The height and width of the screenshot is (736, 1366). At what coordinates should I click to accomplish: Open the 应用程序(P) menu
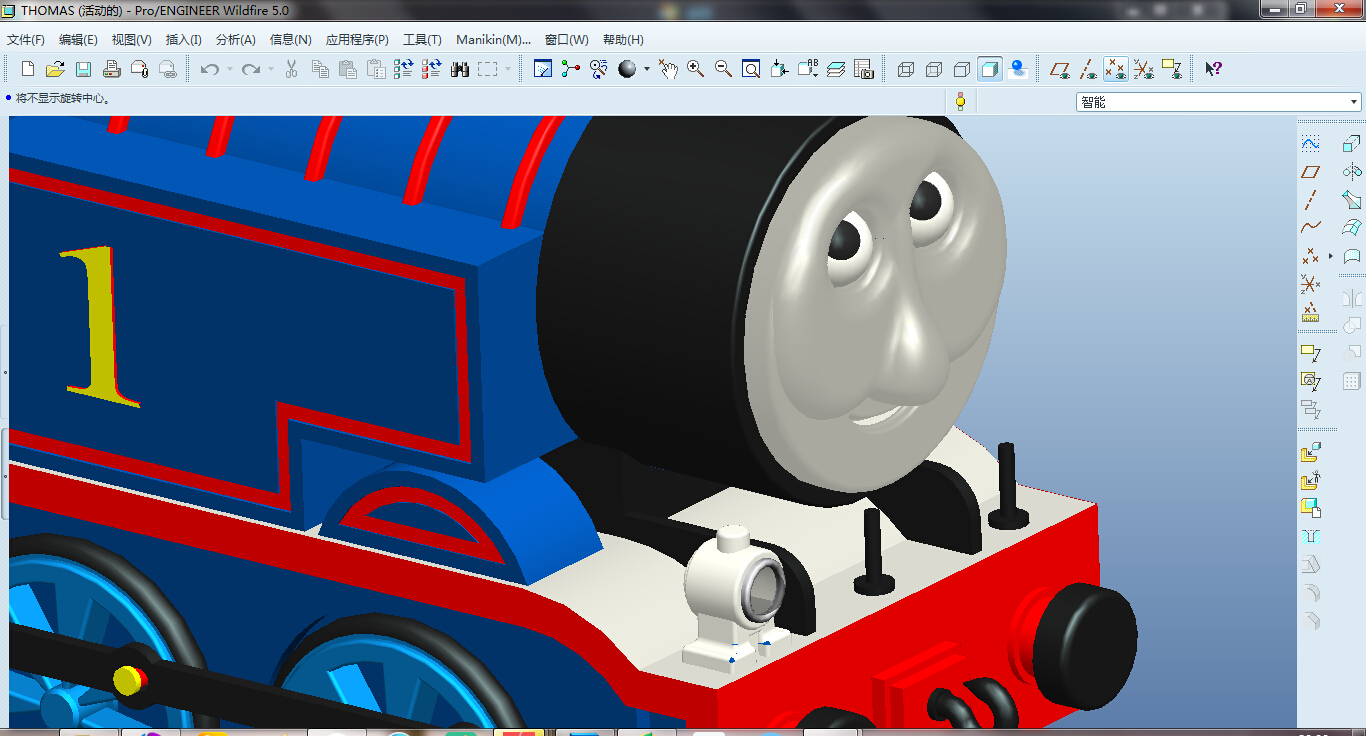[x=357, y=40]
